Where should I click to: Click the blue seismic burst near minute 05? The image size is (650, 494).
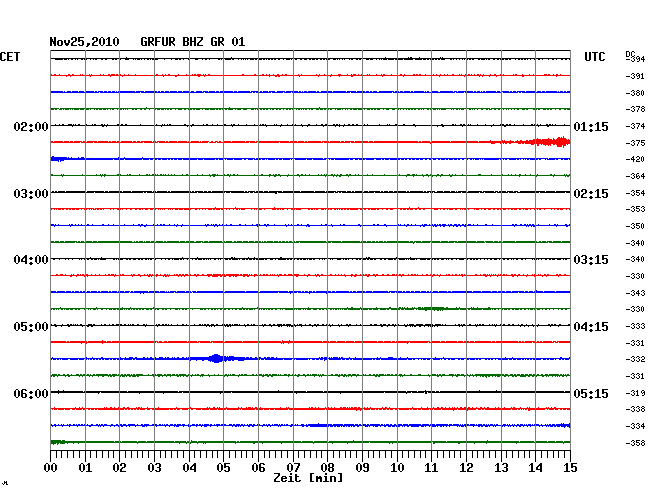click(217, 358)
